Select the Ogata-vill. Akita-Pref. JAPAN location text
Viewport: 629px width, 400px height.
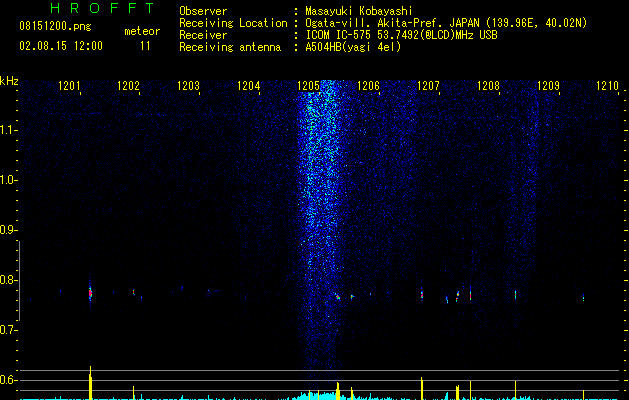446,23
